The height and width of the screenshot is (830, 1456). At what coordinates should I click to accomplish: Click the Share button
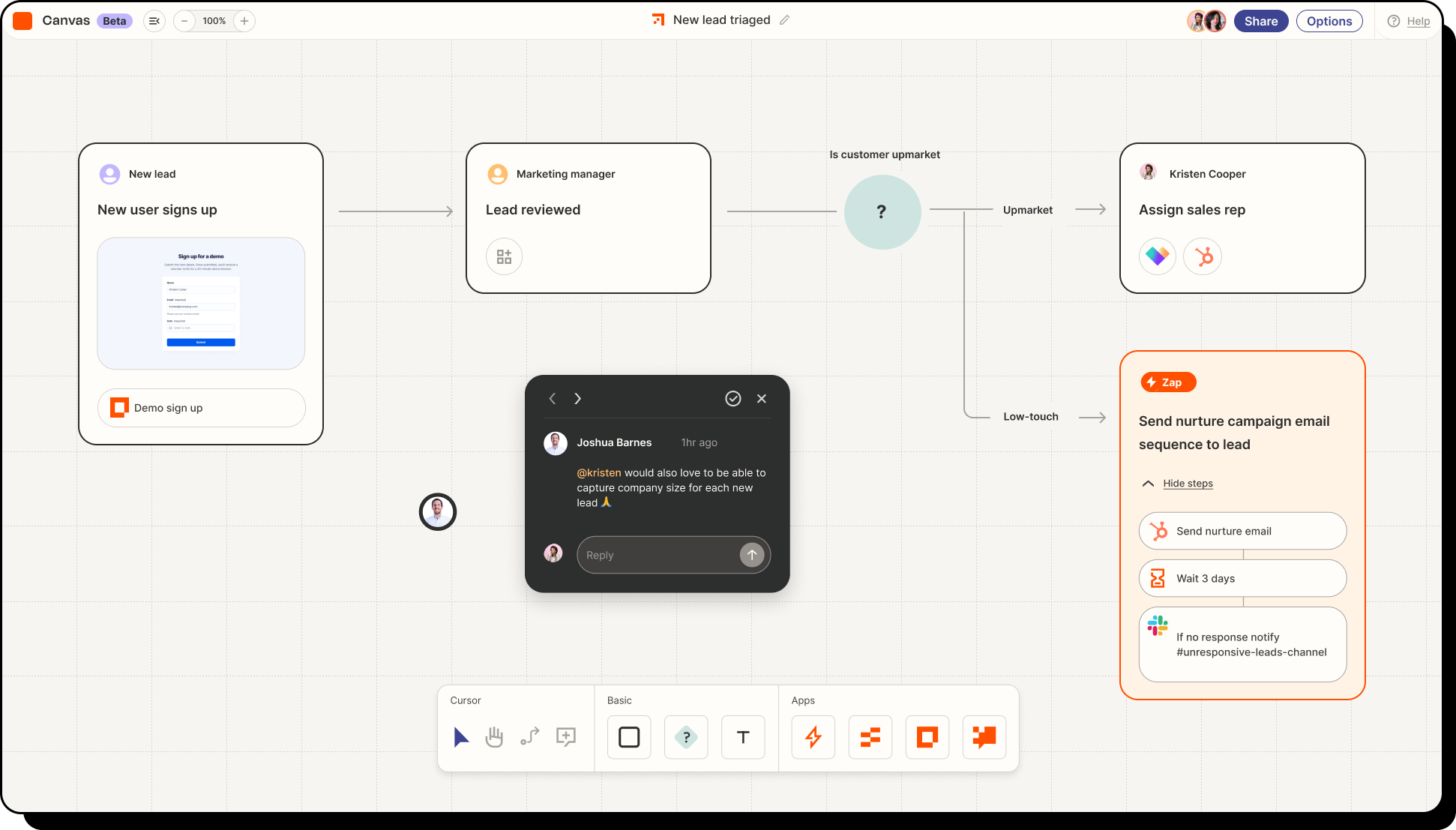pos(1260,20)
